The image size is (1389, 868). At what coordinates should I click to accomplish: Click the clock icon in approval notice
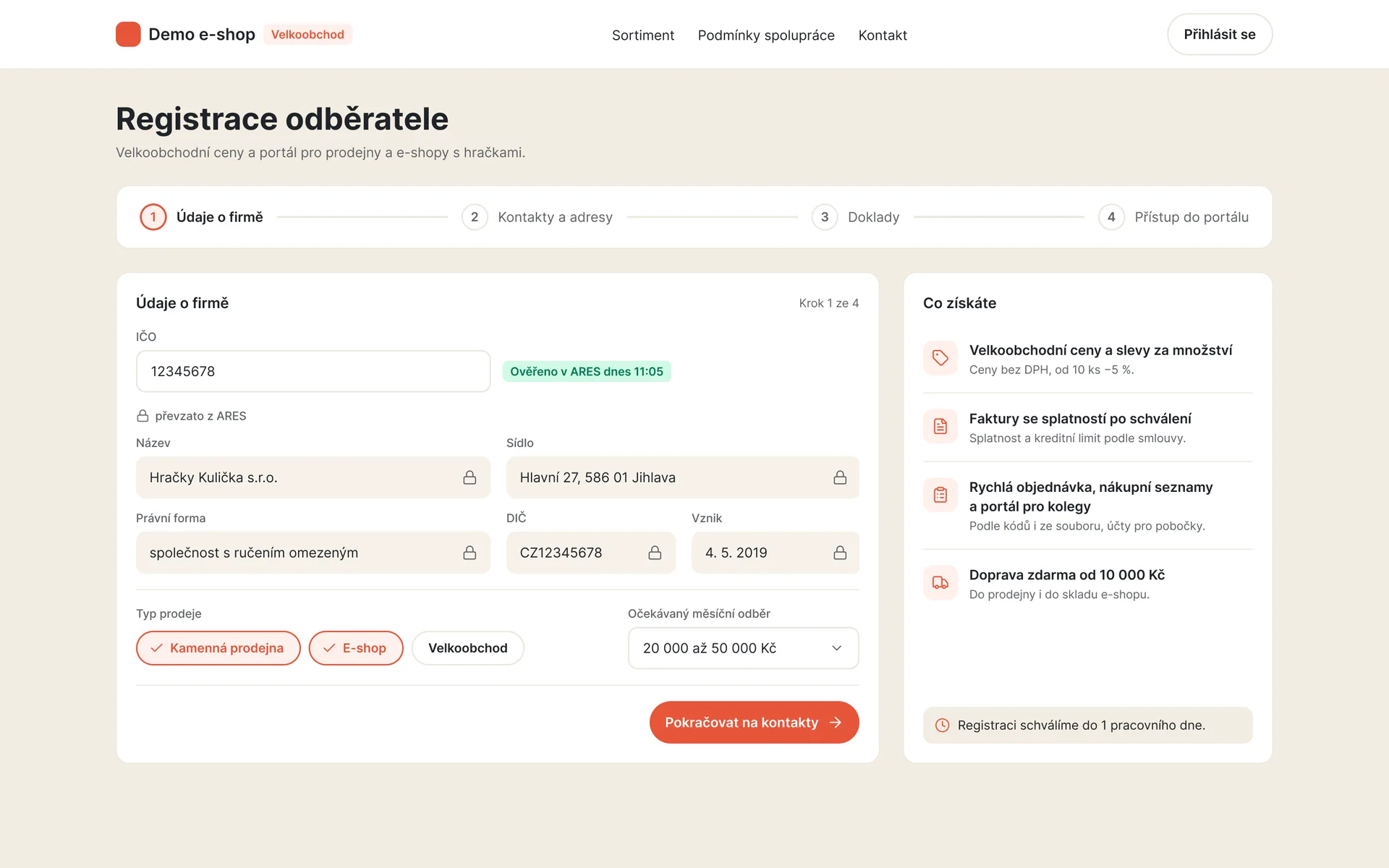(942, 726)
